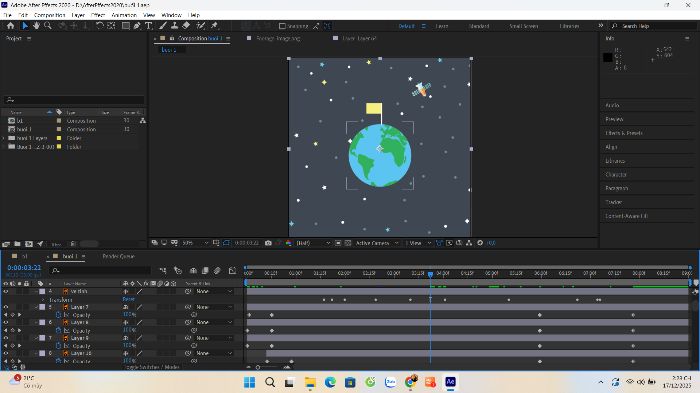The width and height of the screenshot is (700, 393).
Task: Open the Window menu
Action: click(171, 15)
